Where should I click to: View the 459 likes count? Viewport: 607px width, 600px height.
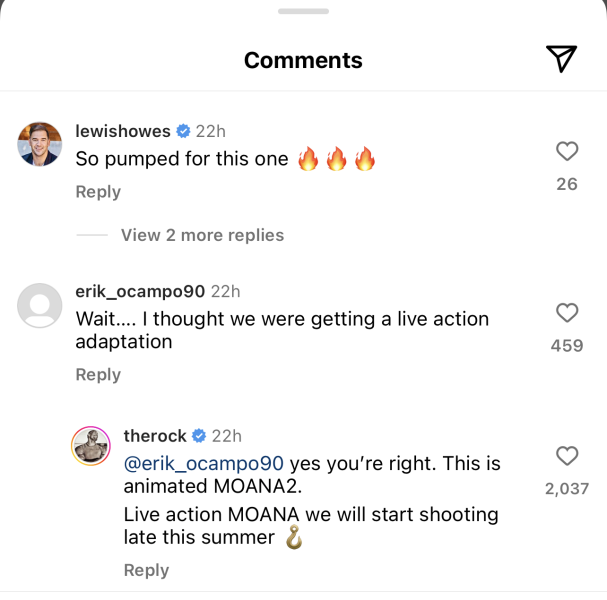(567, 346)
